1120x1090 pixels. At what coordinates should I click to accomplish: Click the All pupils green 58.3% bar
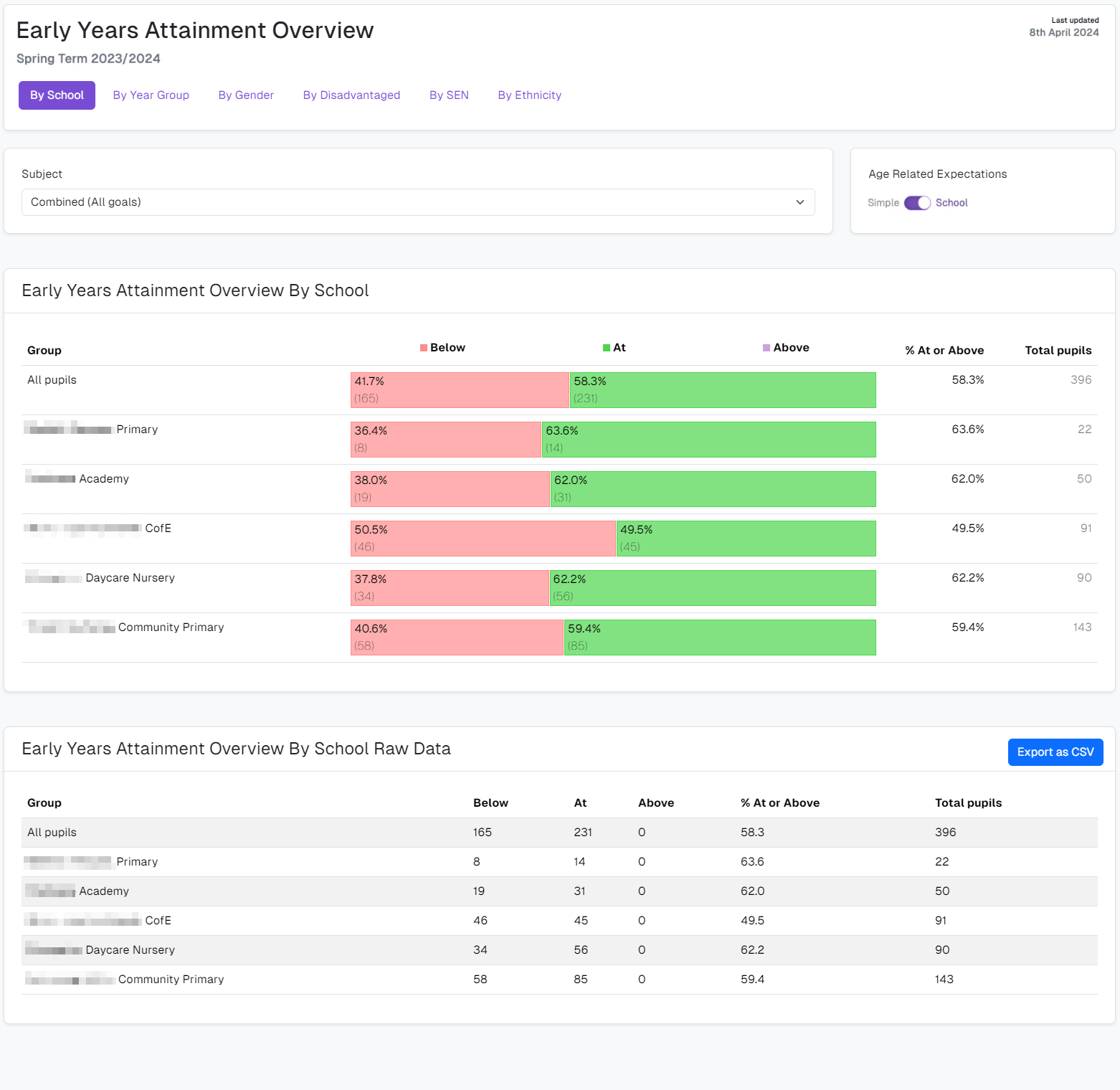coord(723,390)
